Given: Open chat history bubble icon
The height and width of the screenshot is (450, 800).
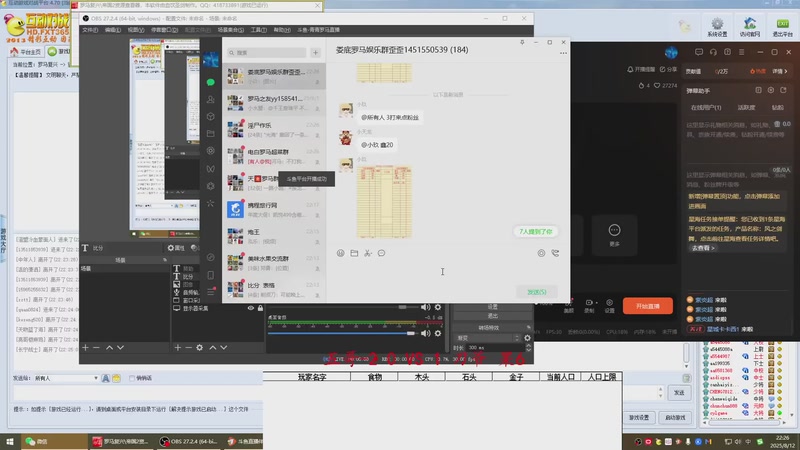Looking at the screenshot, I should click(382, 253).
